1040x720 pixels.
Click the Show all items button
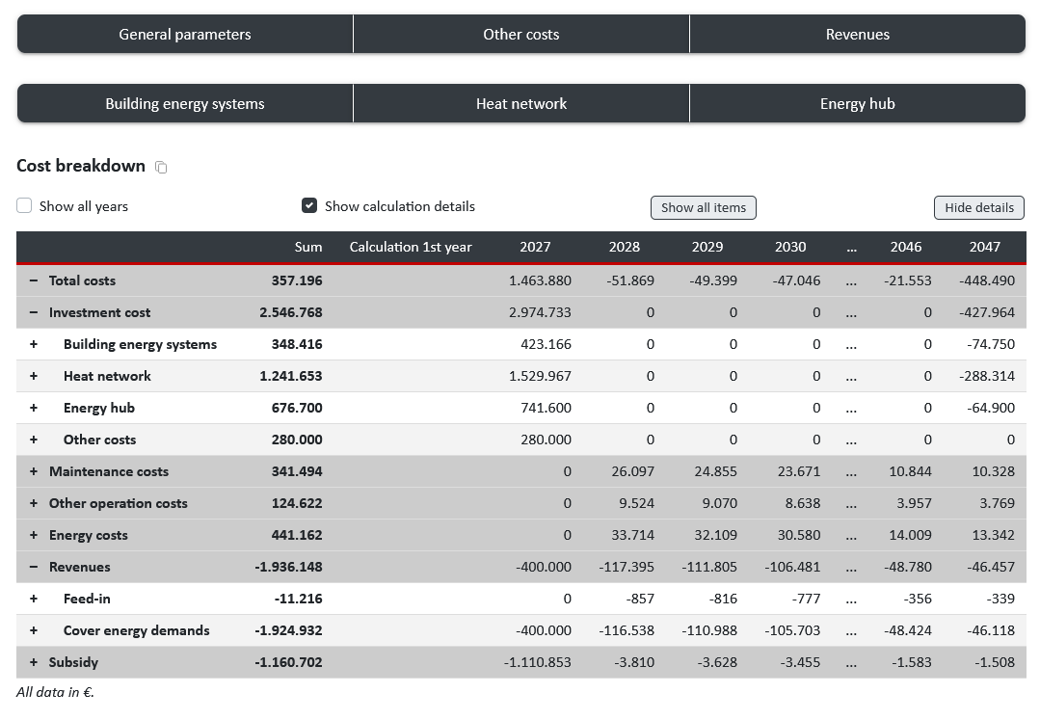coord(703,208)
